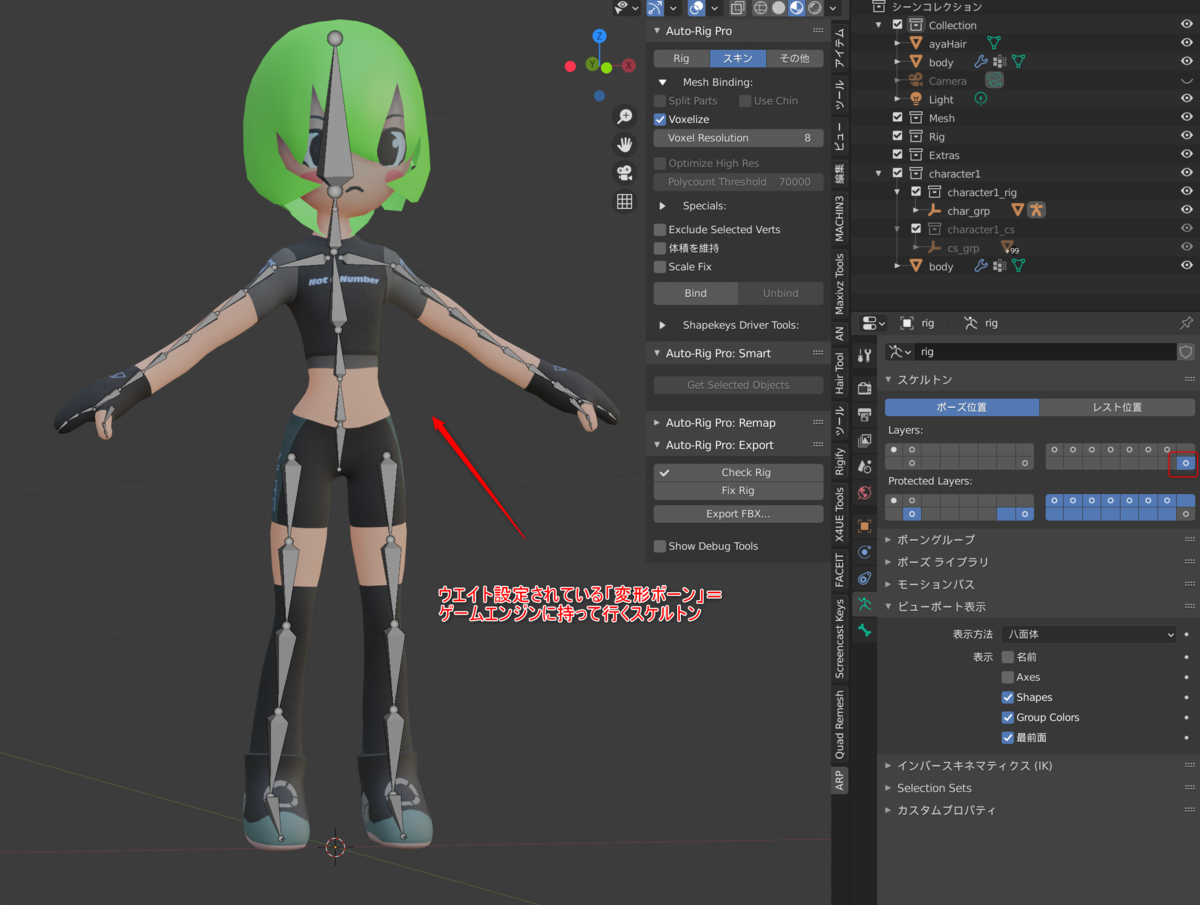Open the Output properties printer icon tab
This screenshot has width=1200, height=905.
pyautogui.click(x=864, y=414)
